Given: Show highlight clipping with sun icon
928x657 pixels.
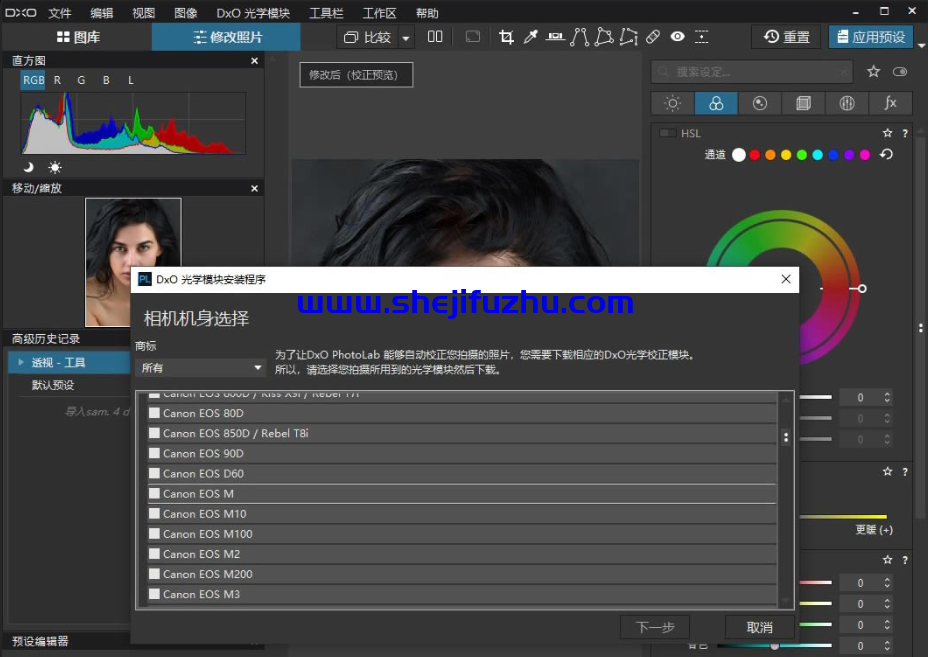Looking at the screenshot, I should (54, 168).
